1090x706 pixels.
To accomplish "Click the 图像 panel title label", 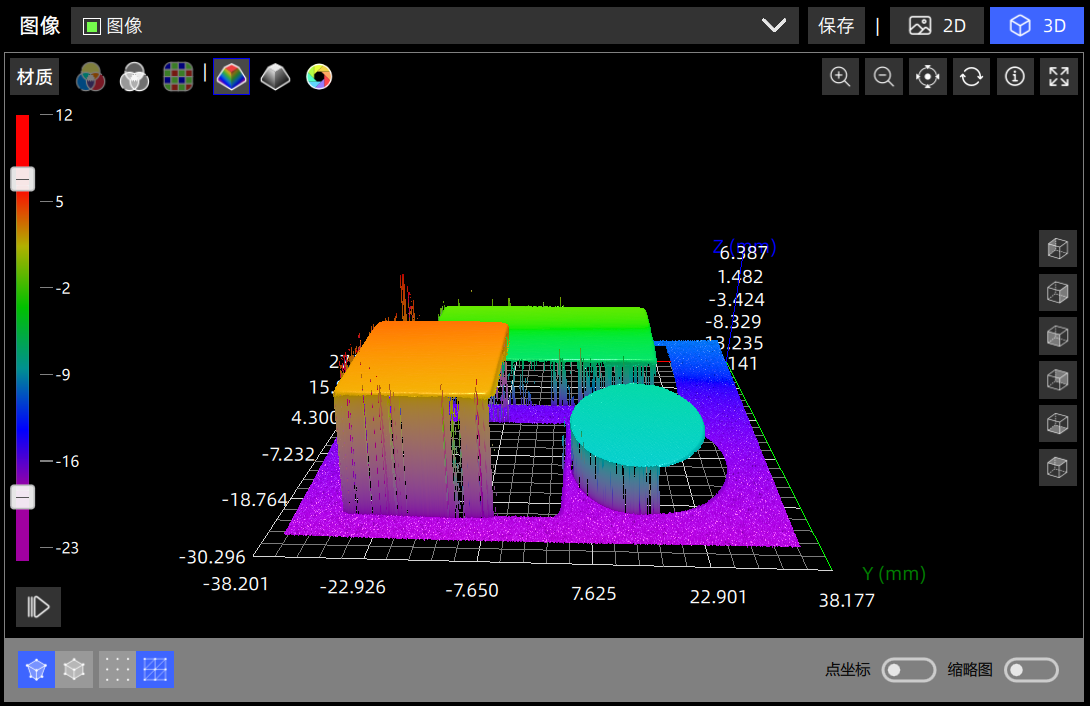I will pos(40,26).
